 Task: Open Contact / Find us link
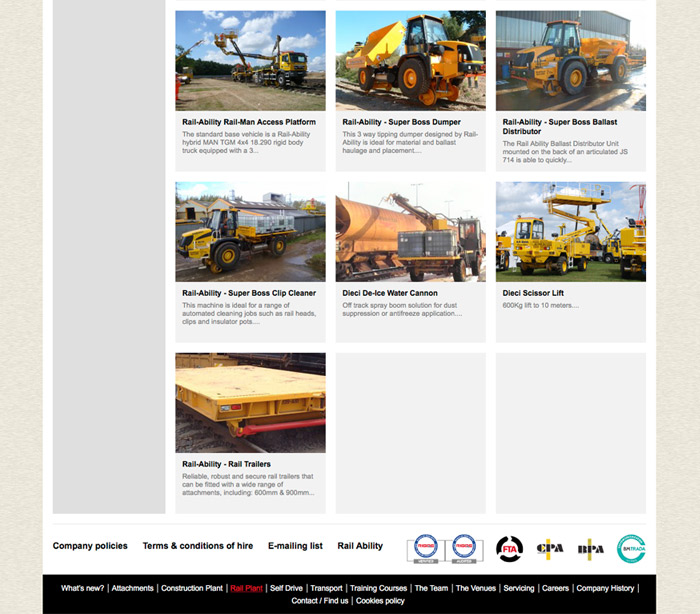pos(320,601)
